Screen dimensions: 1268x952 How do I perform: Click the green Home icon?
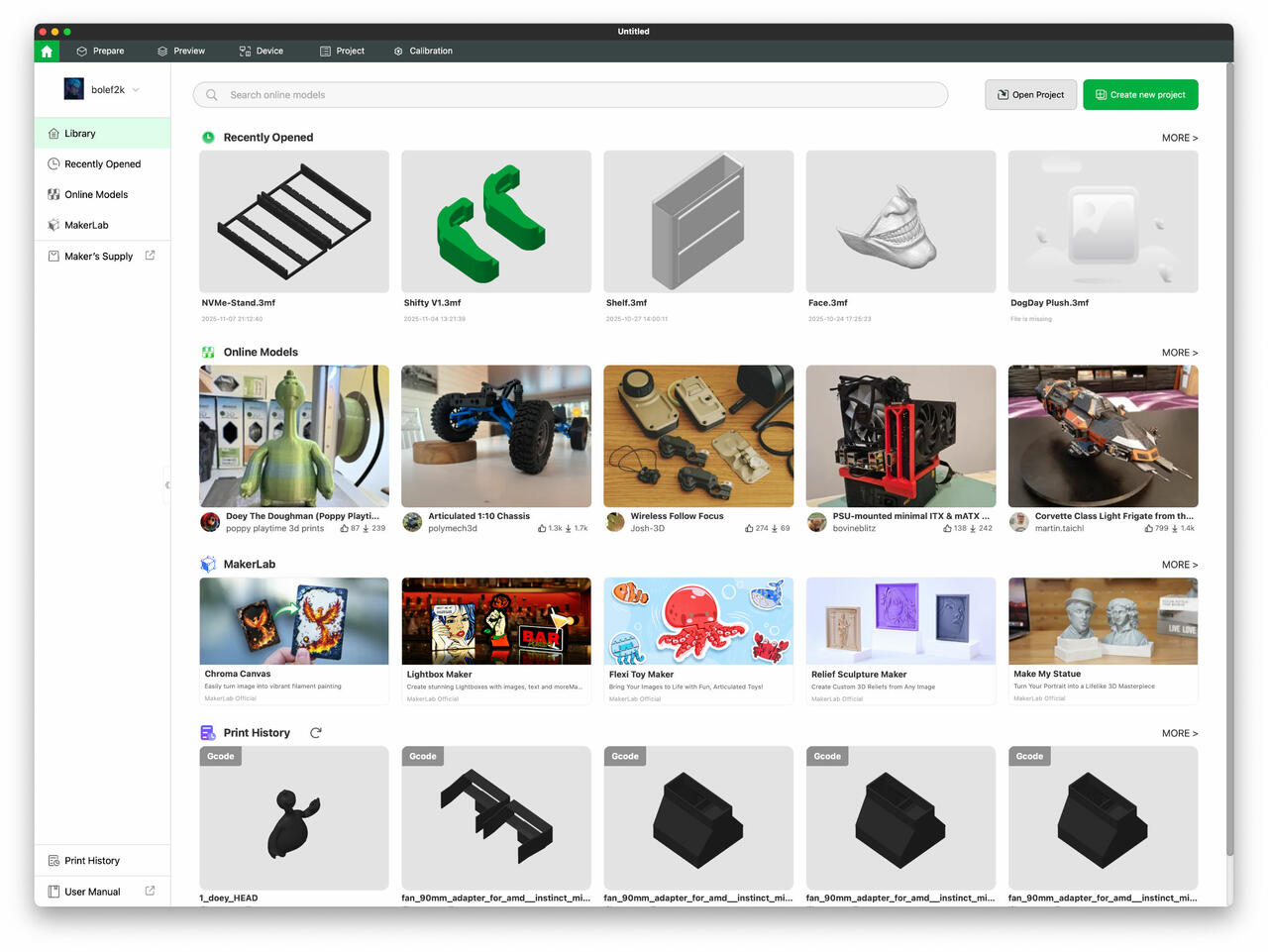pos(47,51)
